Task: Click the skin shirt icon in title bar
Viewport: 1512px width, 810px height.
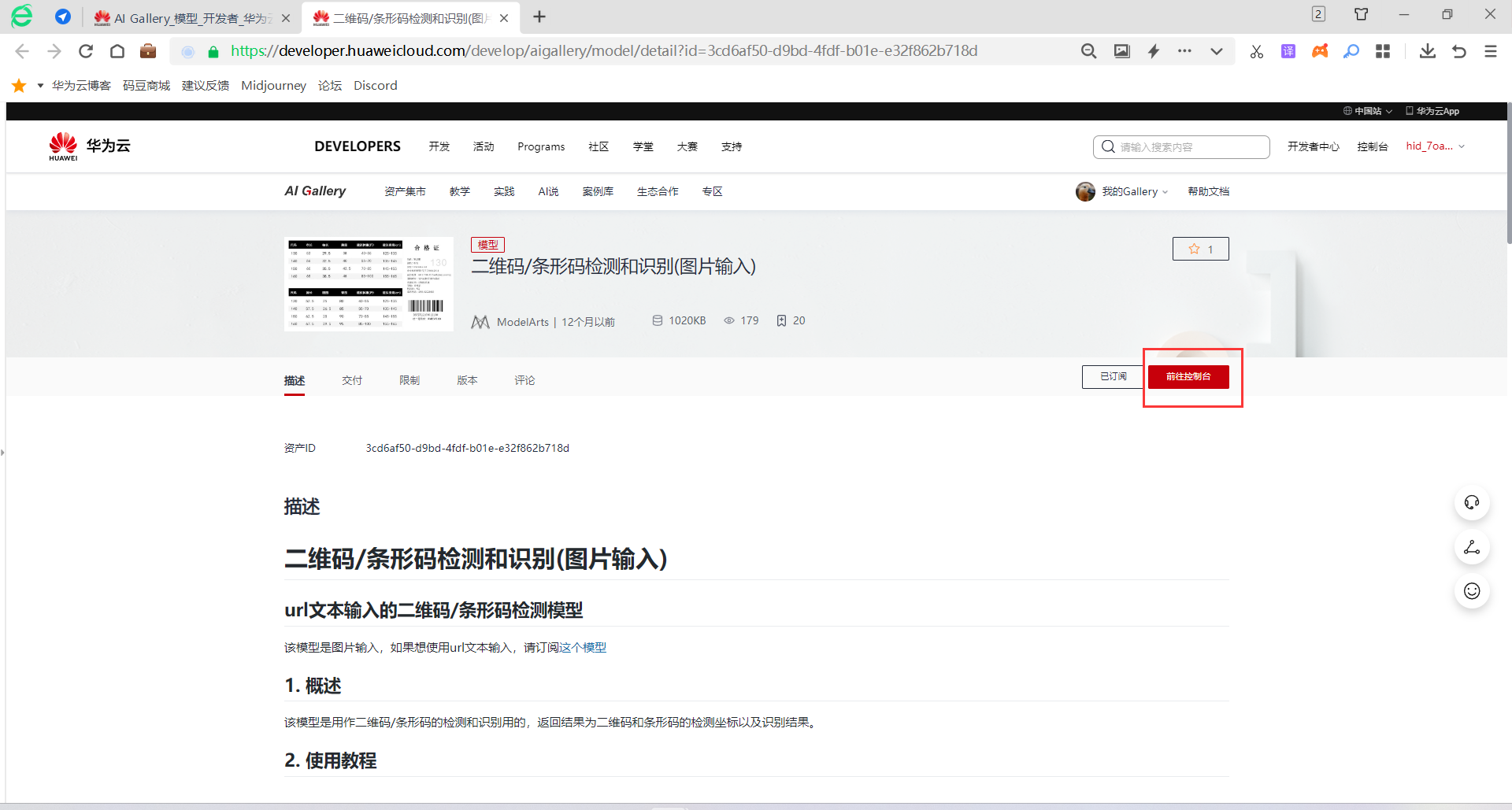Action: (x=1361, y=14)
